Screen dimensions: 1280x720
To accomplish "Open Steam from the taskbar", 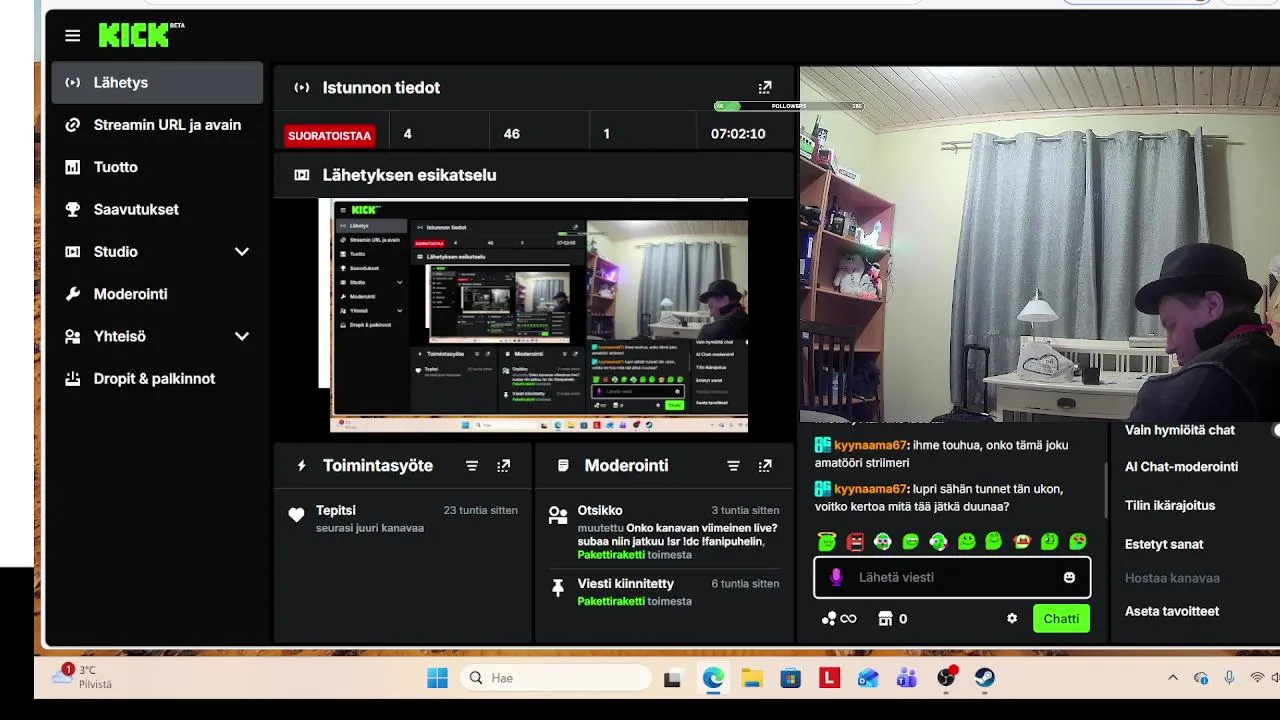I will tap(984, 679).
